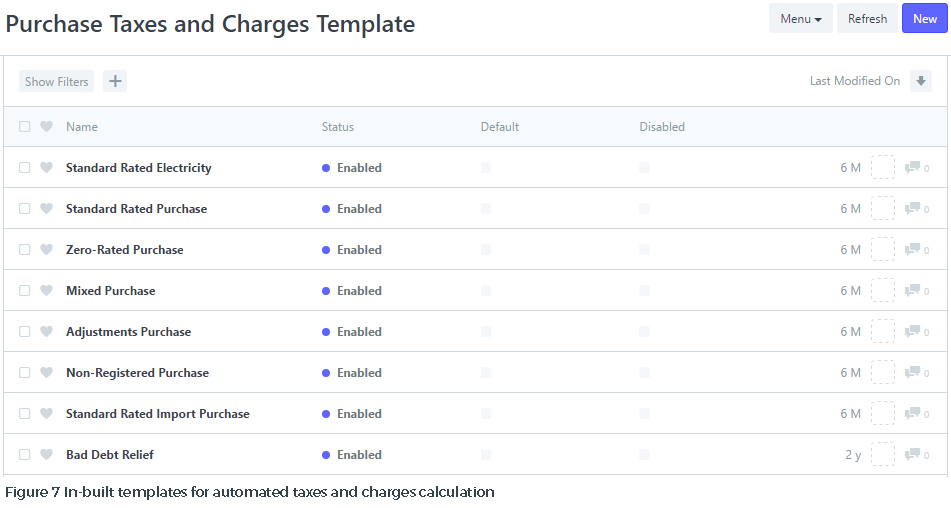
Task: Create a New template
Action: point(924,19)
